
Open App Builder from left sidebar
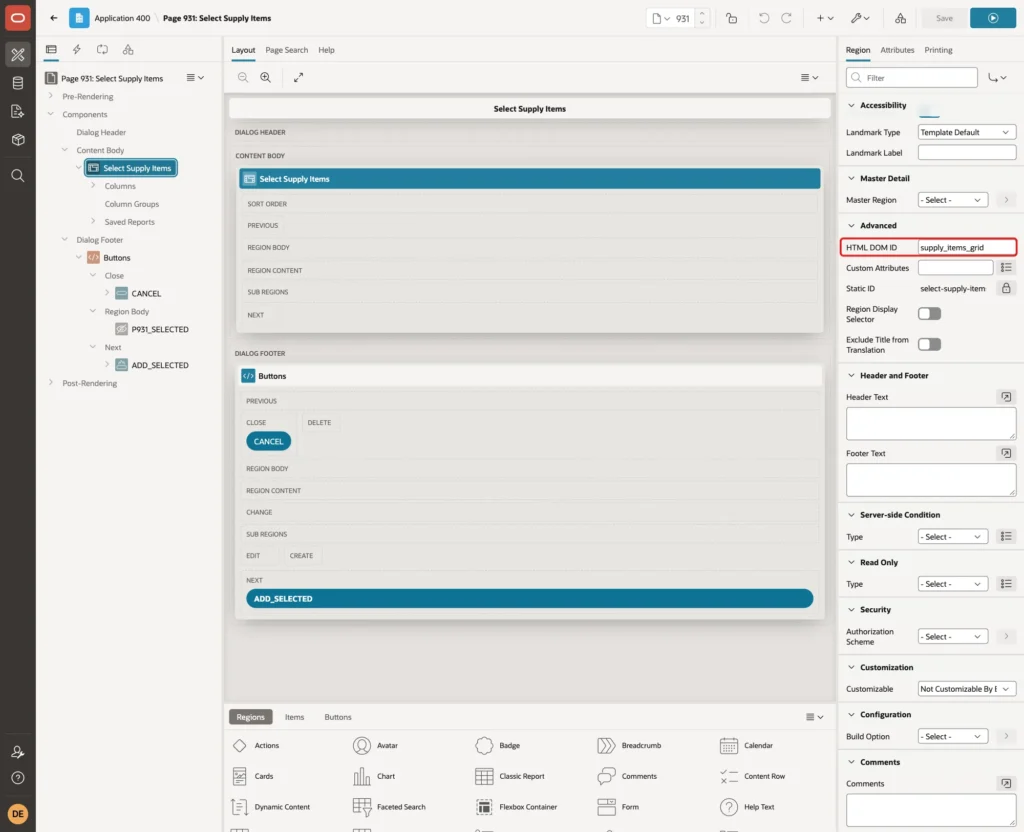(x=18, y=55)
